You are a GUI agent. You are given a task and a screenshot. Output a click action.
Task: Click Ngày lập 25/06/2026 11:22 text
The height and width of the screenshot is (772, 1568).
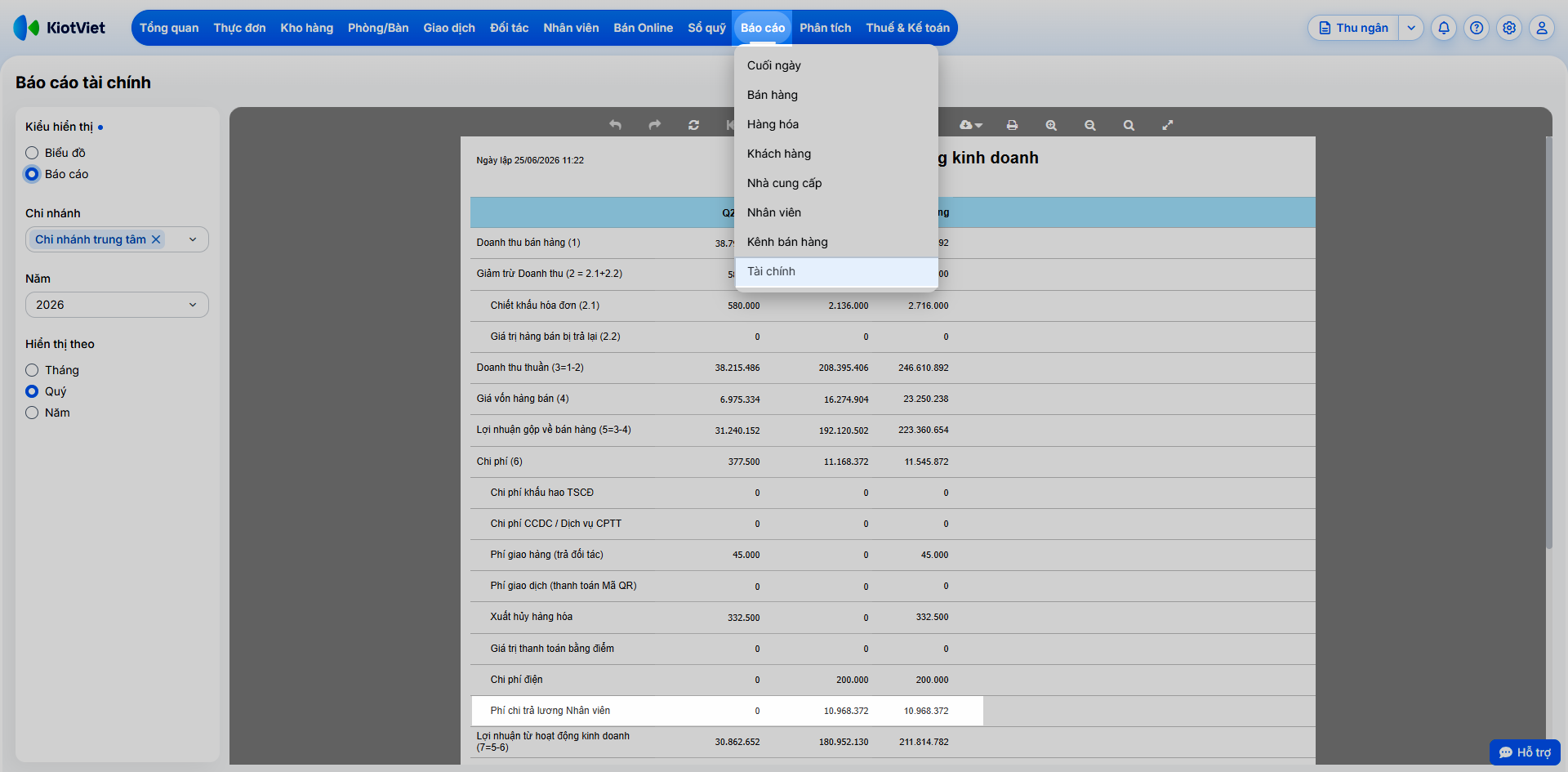[x=530, y=160]
